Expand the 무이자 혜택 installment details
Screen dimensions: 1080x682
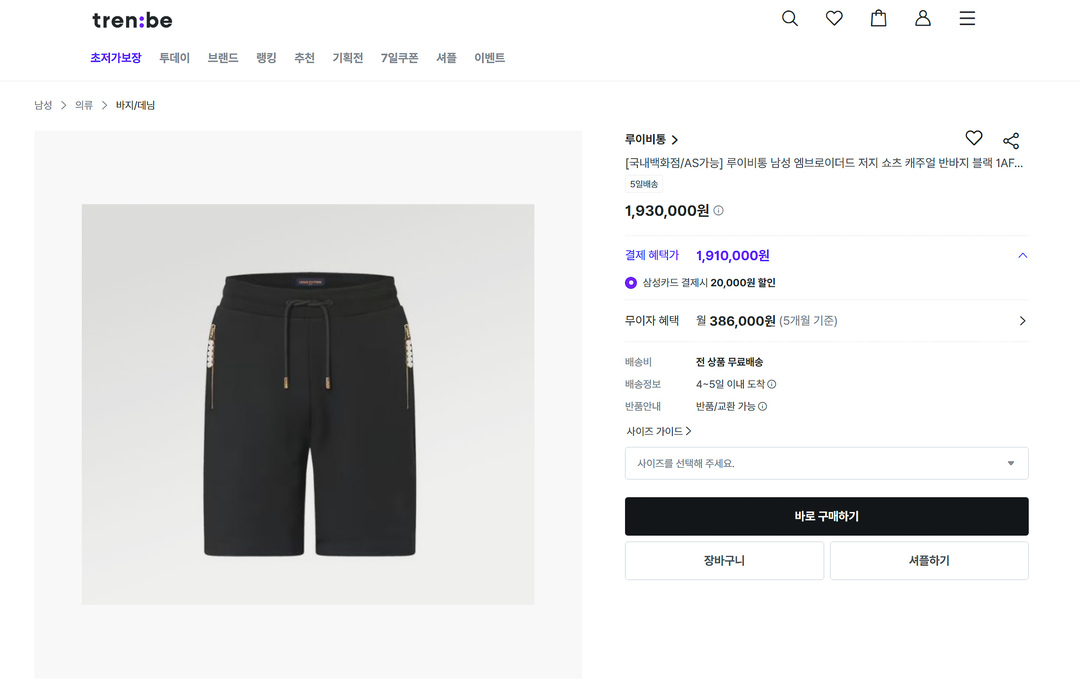pos(1022,321)
